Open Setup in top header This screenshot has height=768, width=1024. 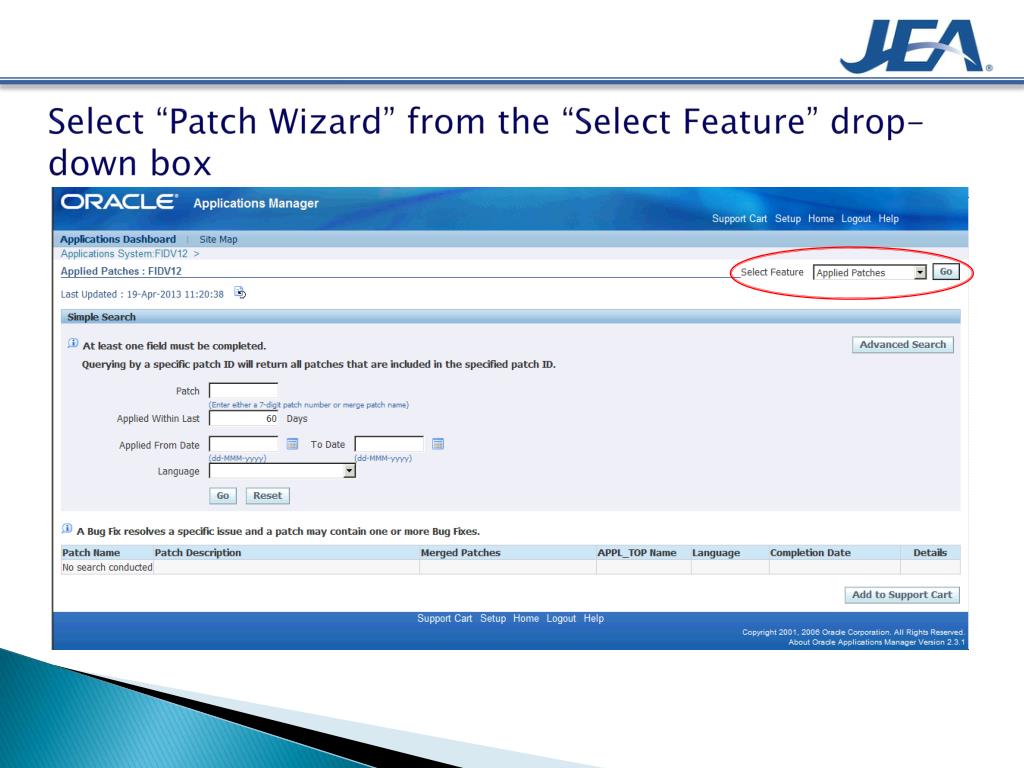[x=788, y=219]
